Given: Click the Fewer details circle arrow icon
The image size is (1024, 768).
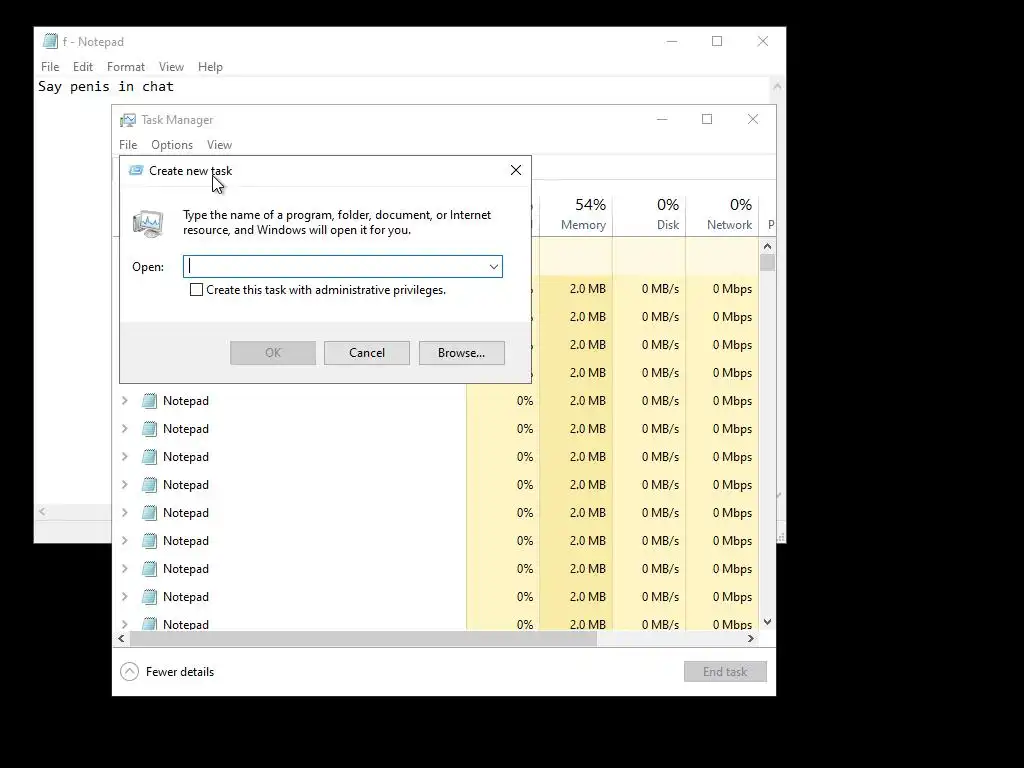Looking at the screenshot, I should (129, 671).
